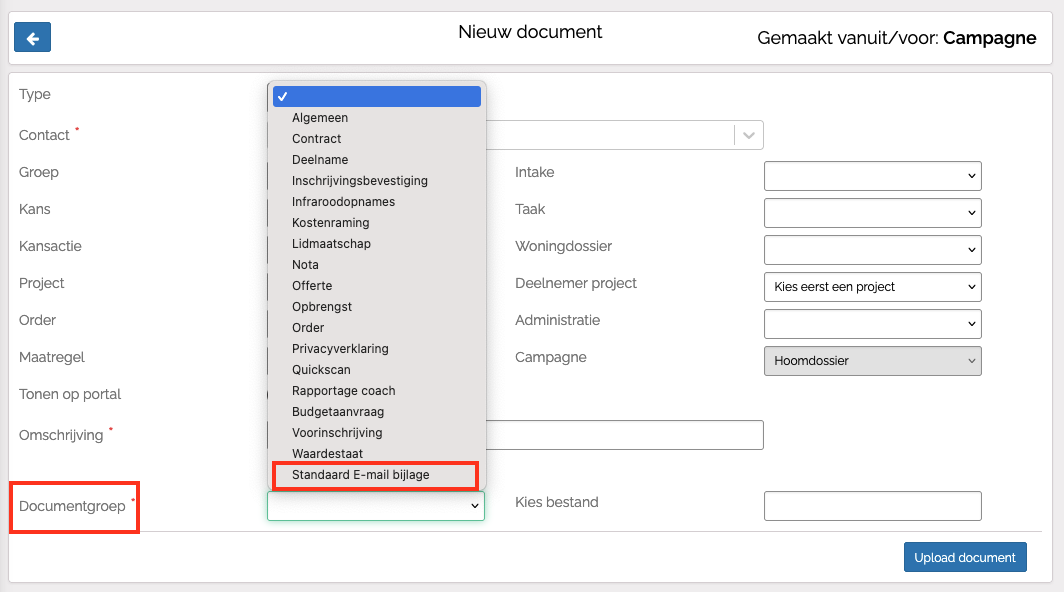Choose 'Kostenraming' from the open list
Image resolution: width=1064 pixels, height=592 pixels.
pos(331,223)
